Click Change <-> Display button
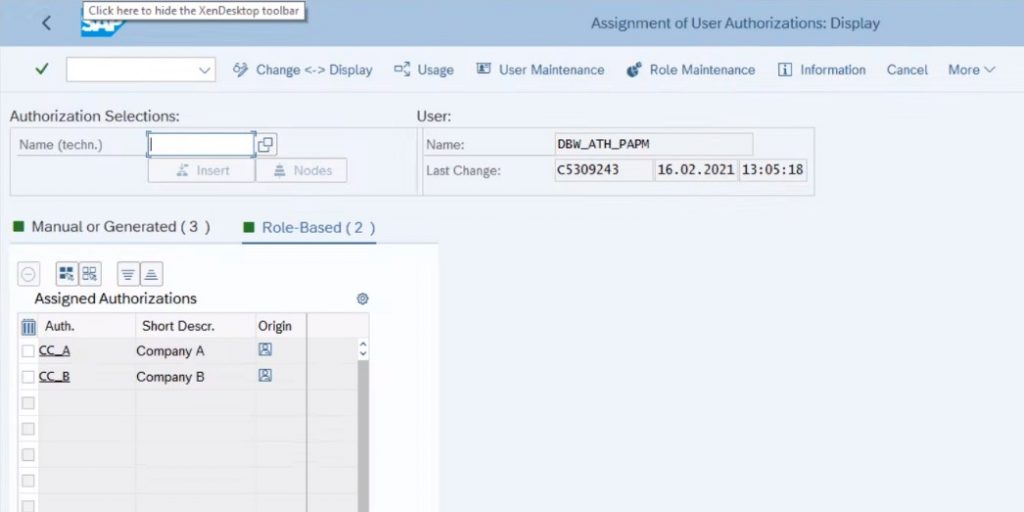Screen dimensions: 1024x512 [x=302, y=70]
